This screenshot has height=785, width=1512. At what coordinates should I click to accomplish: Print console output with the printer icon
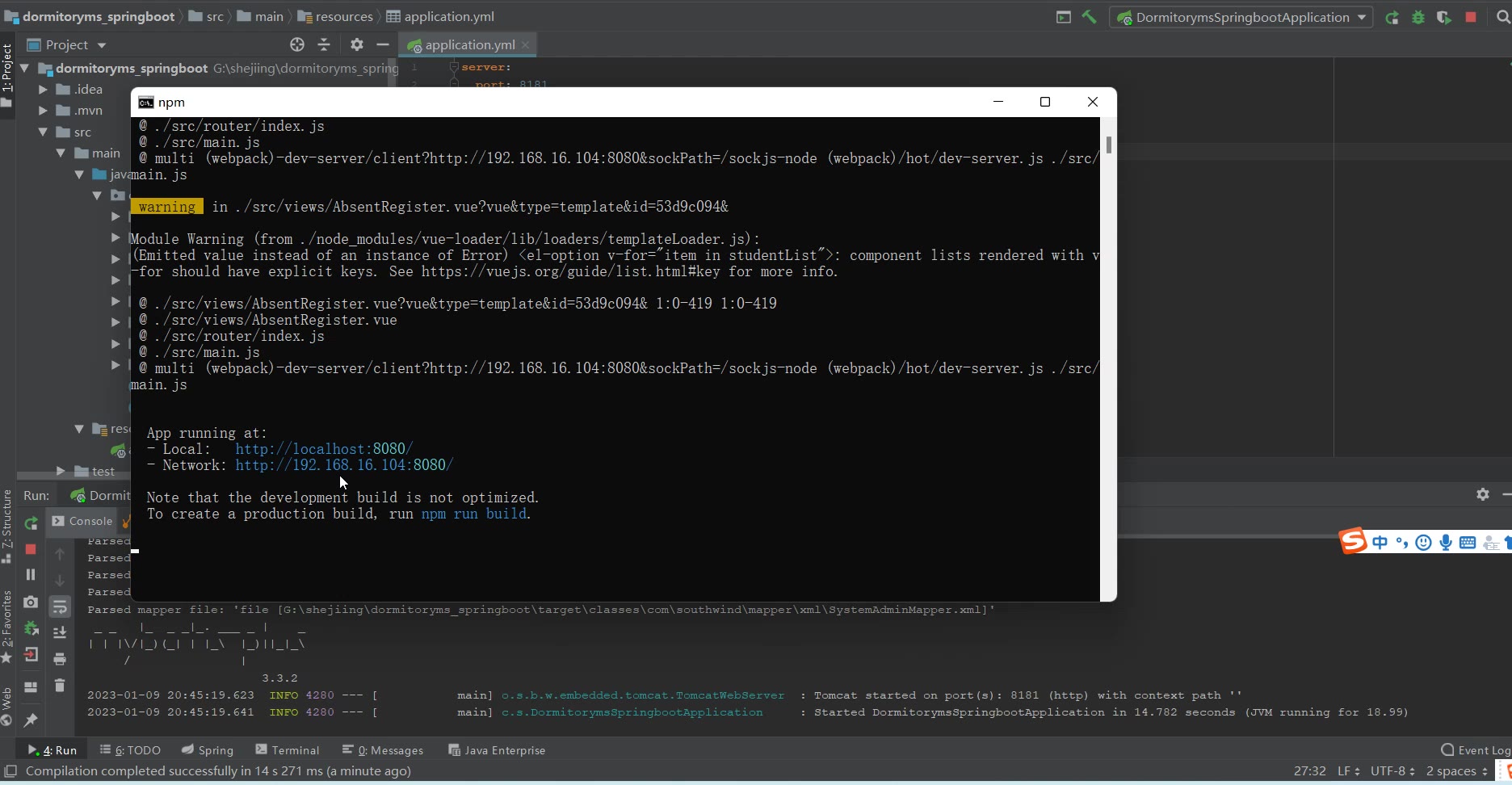tap(60, 659)
